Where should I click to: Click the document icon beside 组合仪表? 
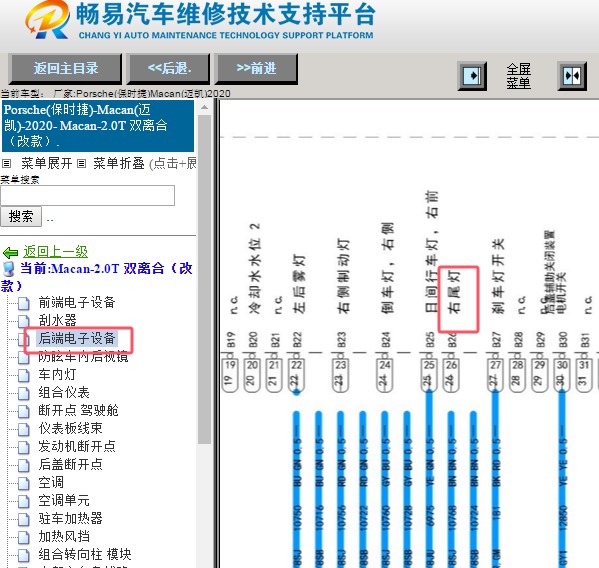click(24, 393)
